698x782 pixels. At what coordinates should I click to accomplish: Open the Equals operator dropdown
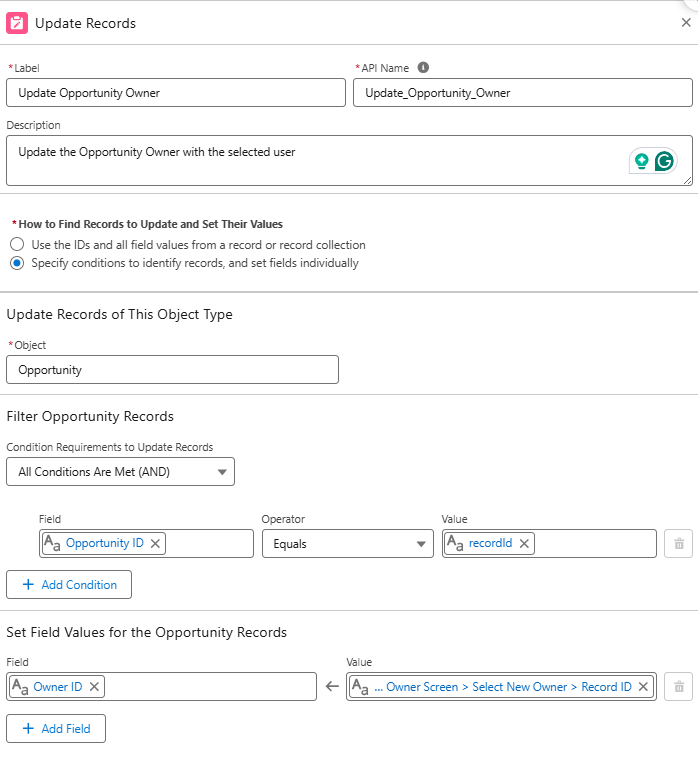pos(348,544)
